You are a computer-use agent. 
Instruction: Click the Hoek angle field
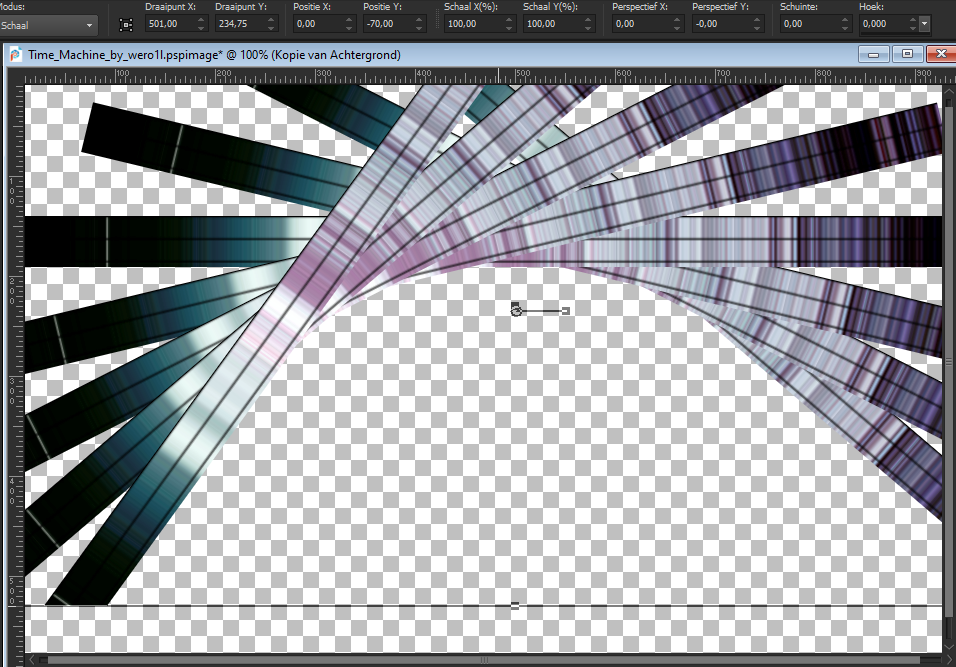(x=883, y=24)
